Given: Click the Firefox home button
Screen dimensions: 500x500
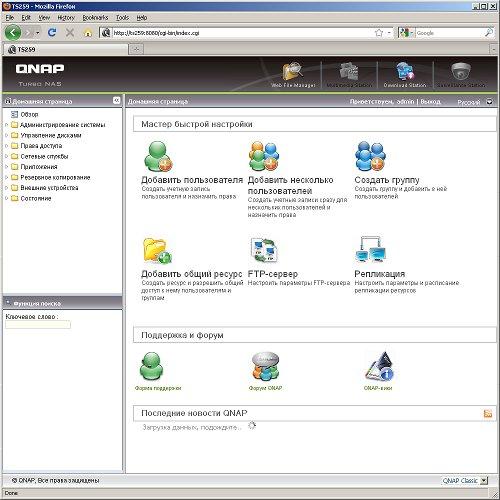Looking at the screenshot, I should 88,33.
